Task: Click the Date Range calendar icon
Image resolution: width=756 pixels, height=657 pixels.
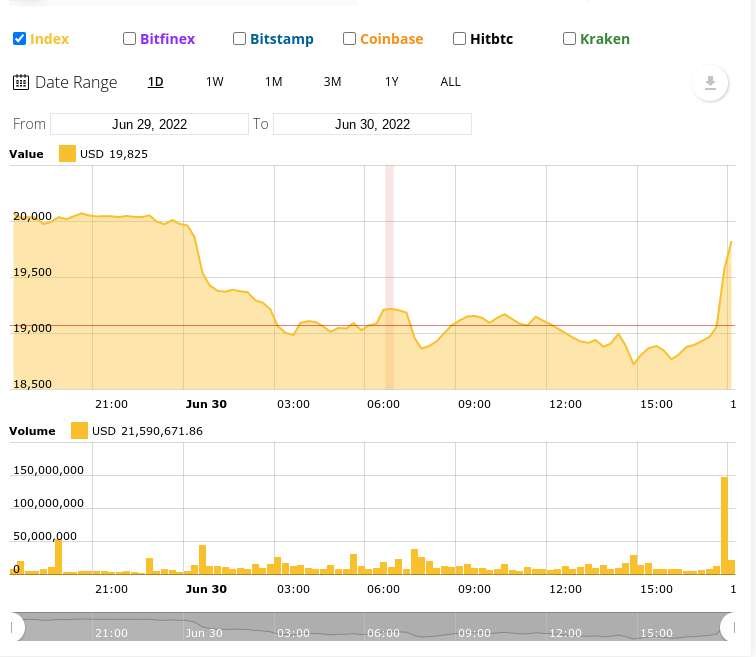Action: [21, 82]
